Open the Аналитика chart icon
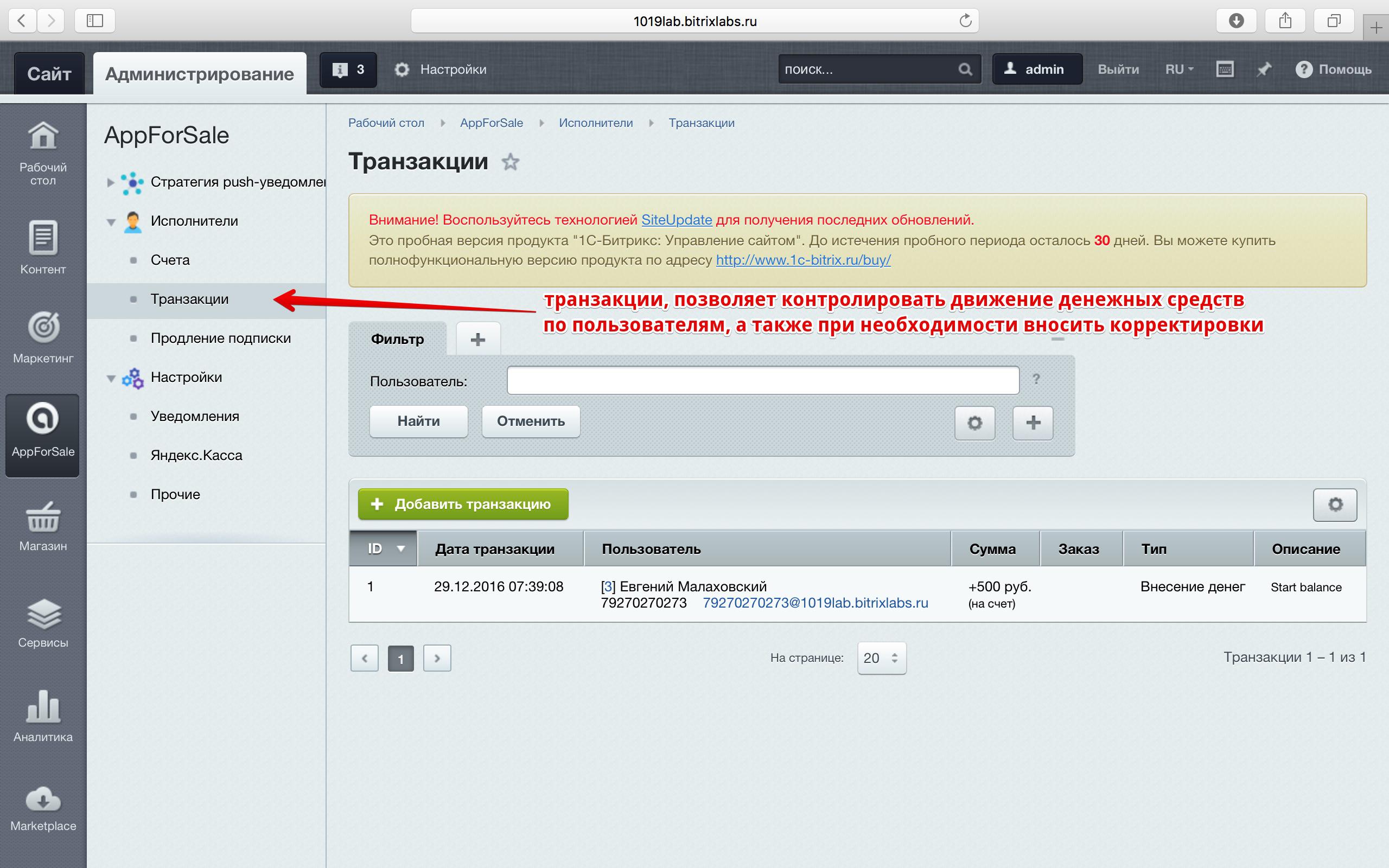Viewport: 1389px width, 868px height. (43, 716)
